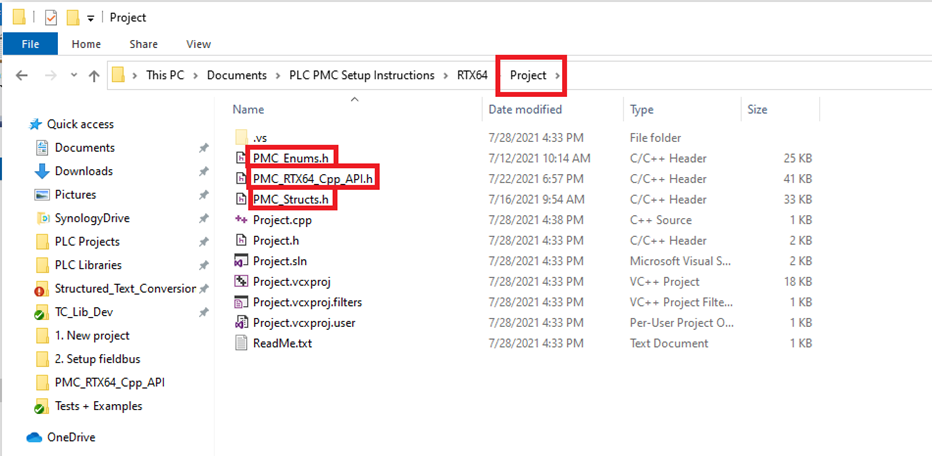Open the Share ribbon tab
Screen dimensions: 932x456
click(143, 44)
